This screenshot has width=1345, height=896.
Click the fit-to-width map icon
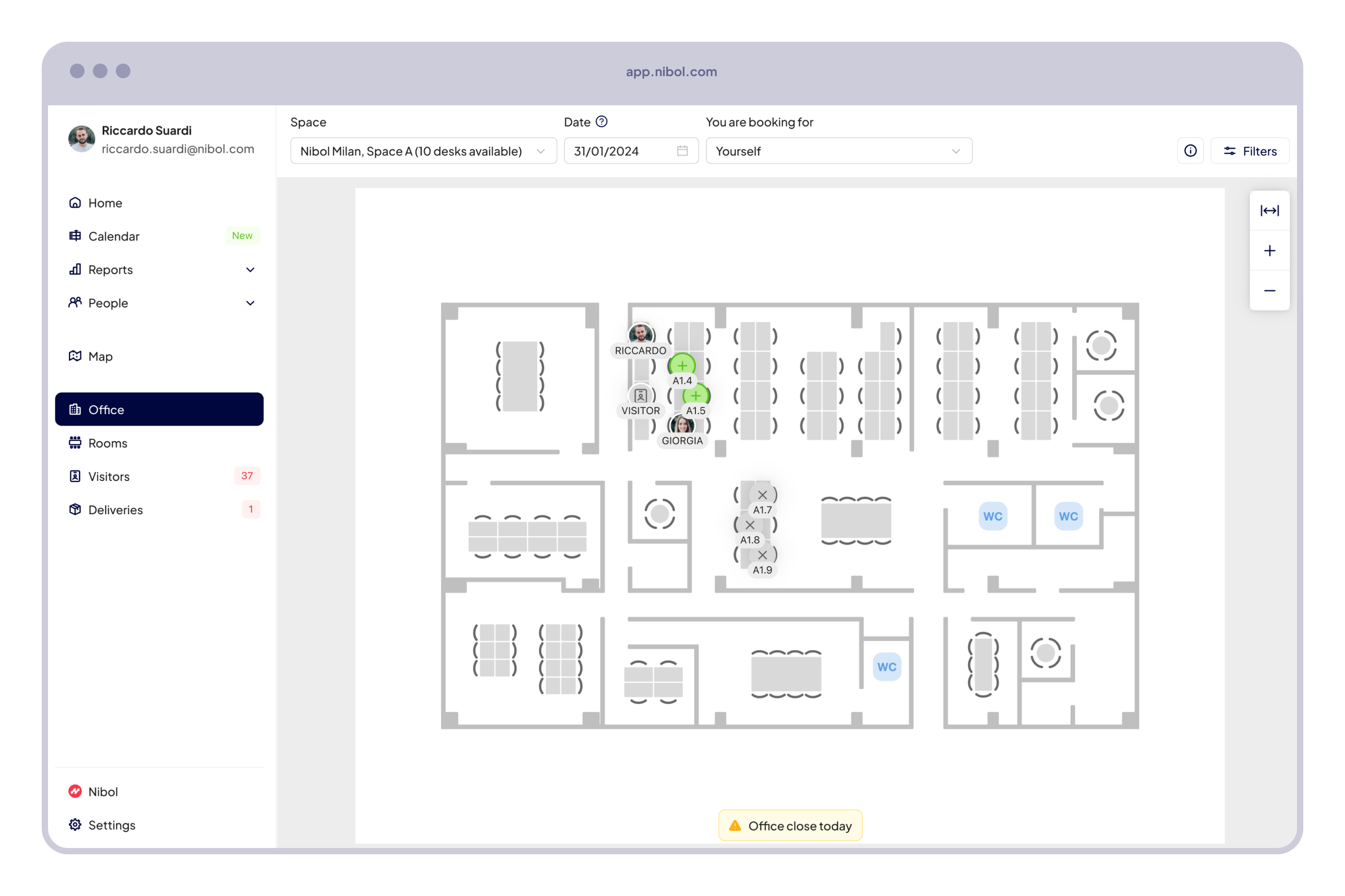coord(1269,210)
